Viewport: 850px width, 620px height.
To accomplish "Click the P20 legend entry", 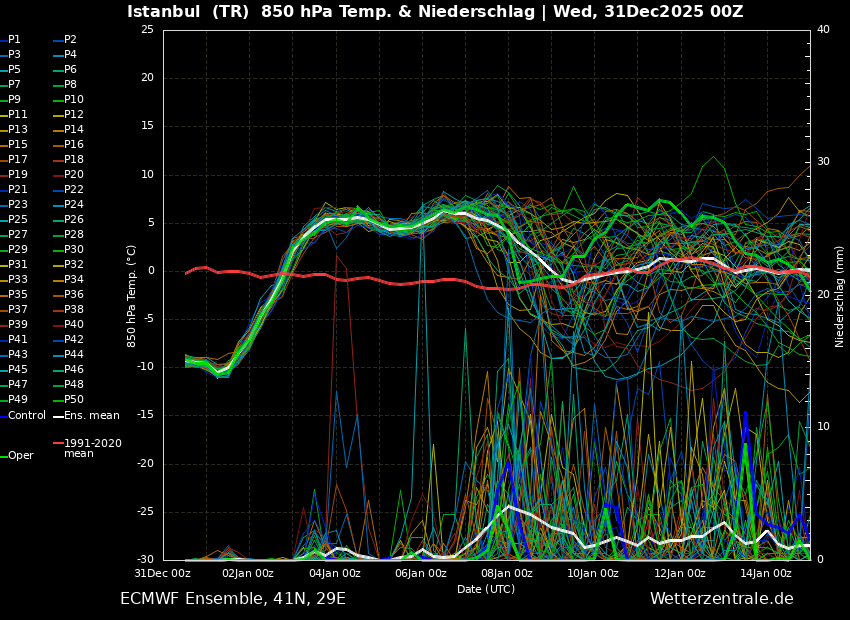I will (68, 175).
